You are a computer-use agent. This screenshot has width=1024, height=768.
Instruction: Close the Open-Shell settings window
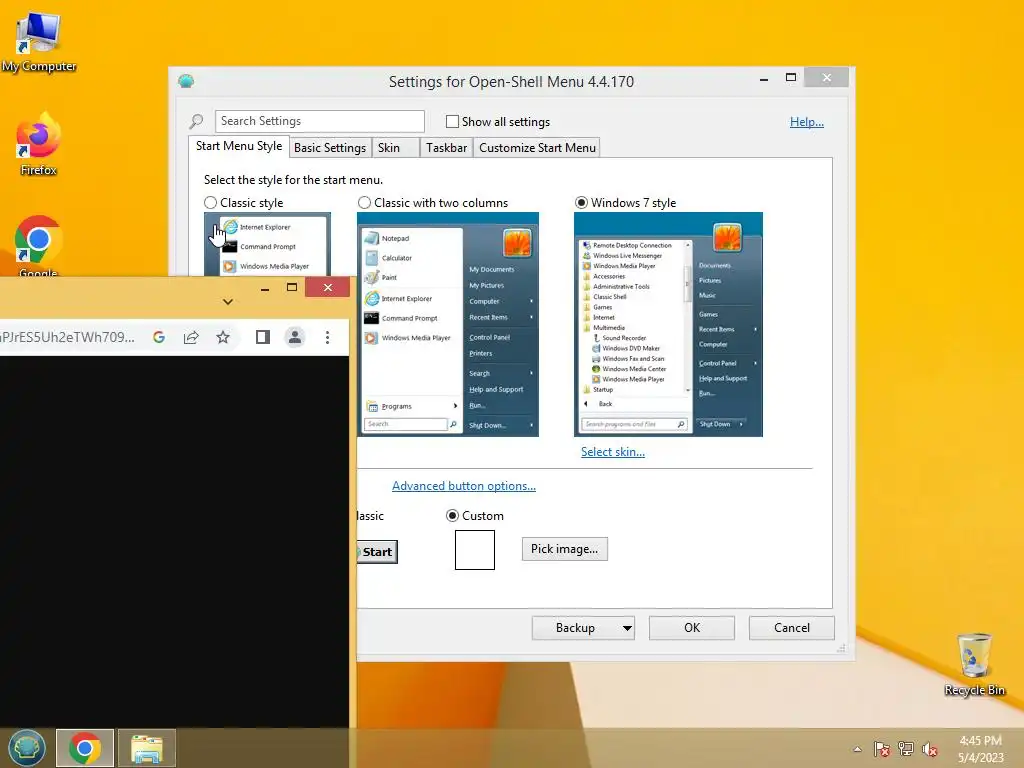pos(827,78)
